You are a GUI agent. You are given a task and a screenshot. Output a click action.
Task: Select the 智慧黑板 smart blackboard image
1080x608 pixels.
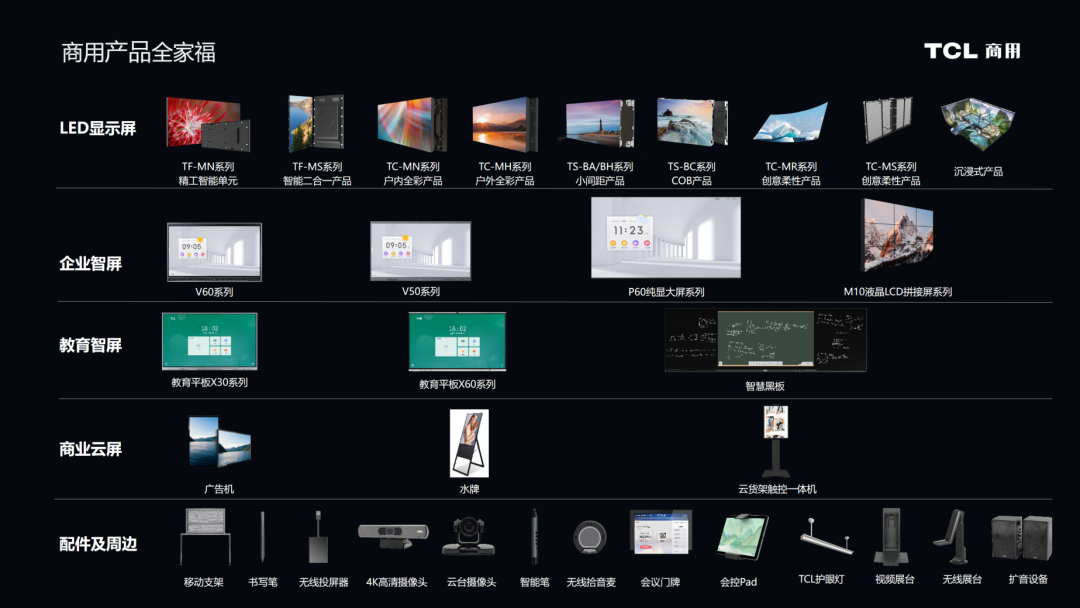(x=765, y=340)
